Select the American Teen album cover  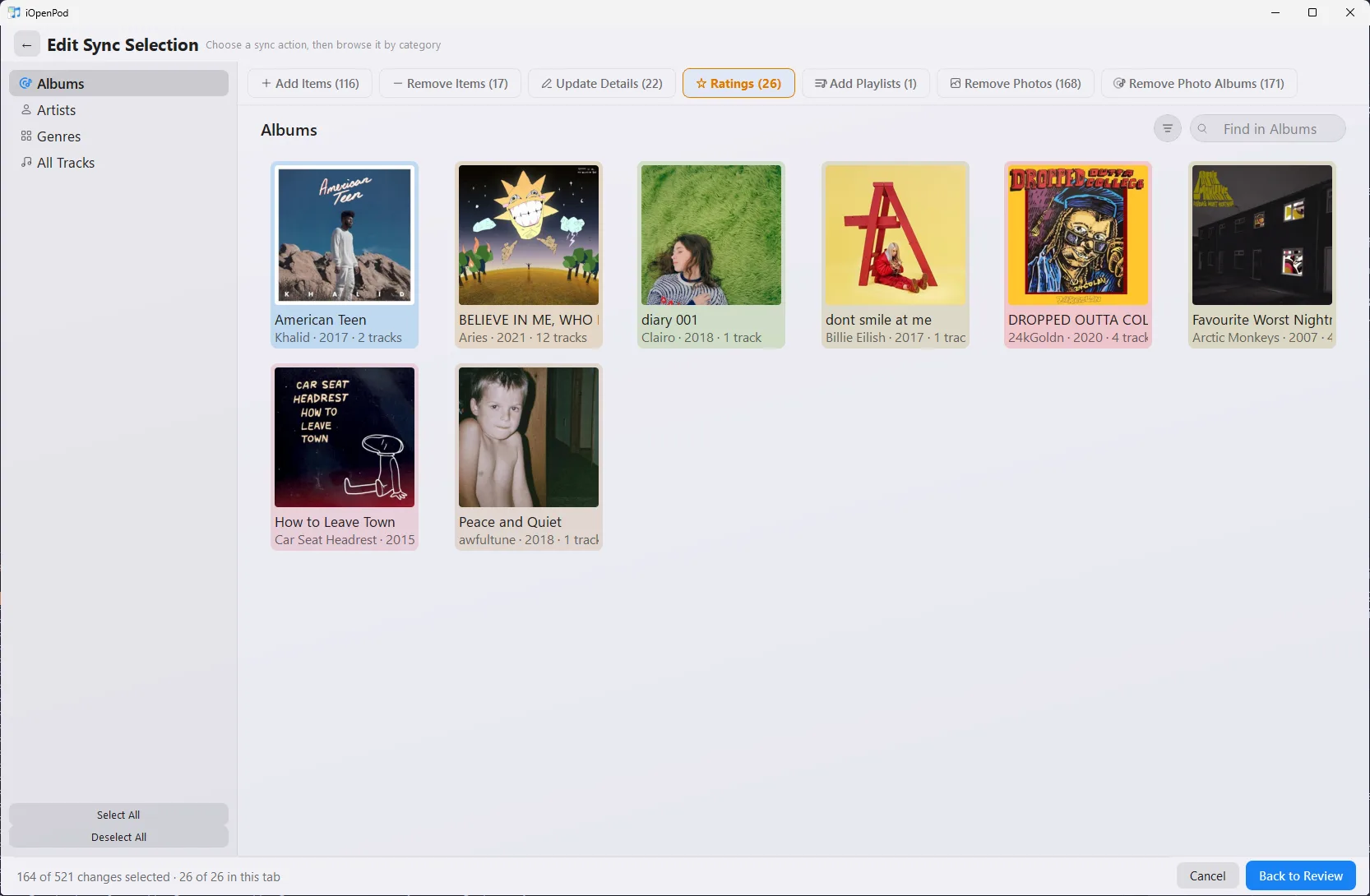345,235
